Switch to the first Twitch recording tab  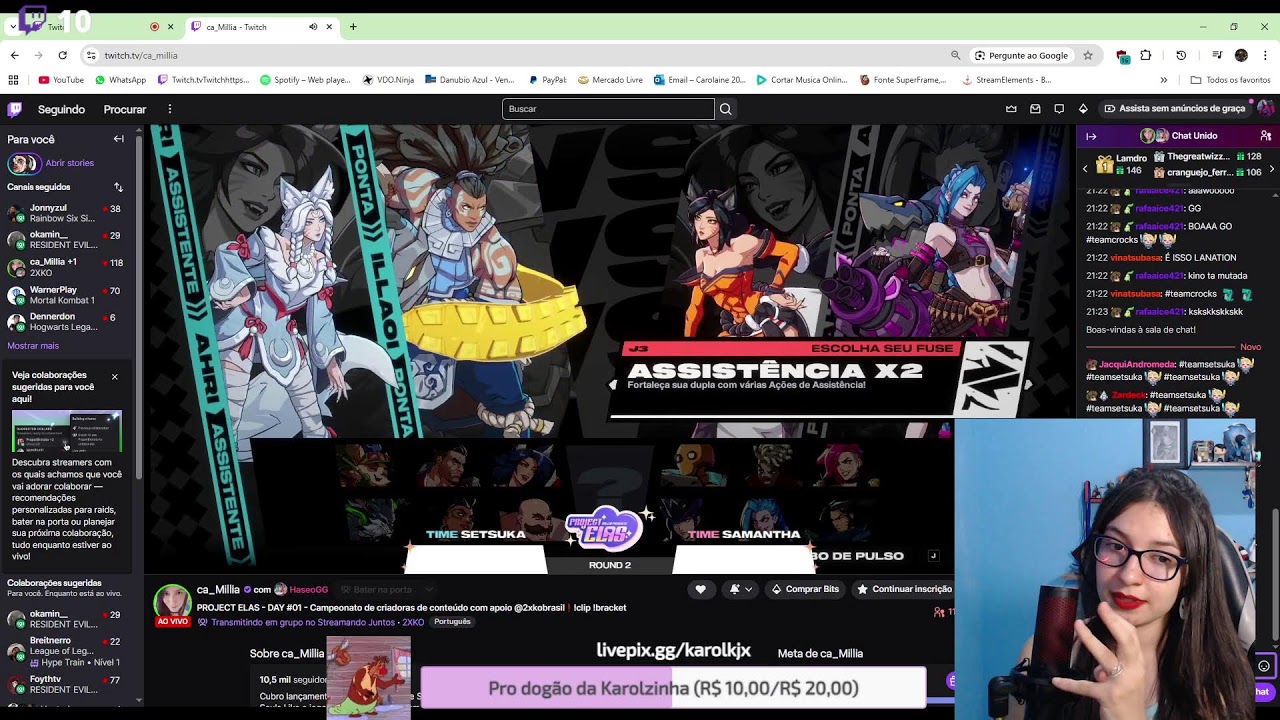(x=100, y=27)
